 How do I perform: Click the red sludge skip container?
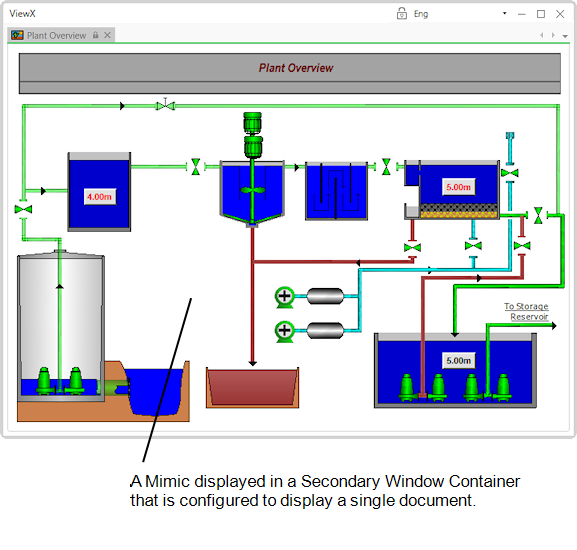click(x=252, y=387)
